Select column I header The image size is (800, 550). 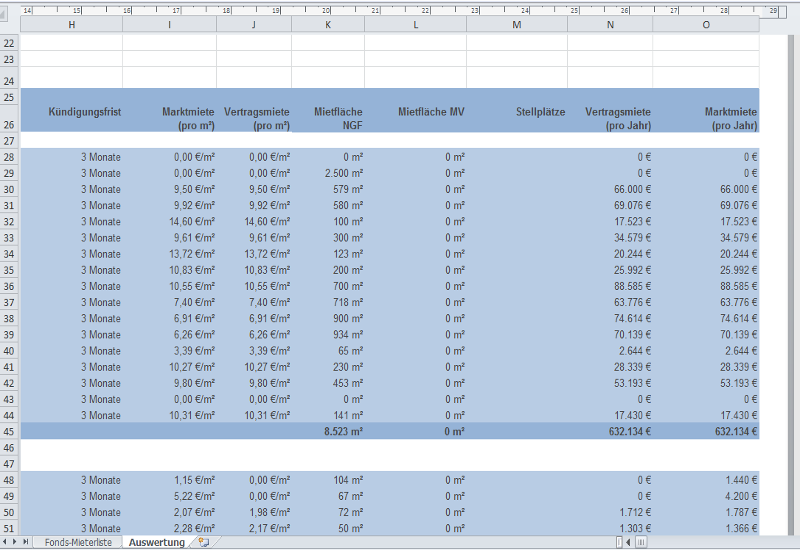tap(169, 24)
